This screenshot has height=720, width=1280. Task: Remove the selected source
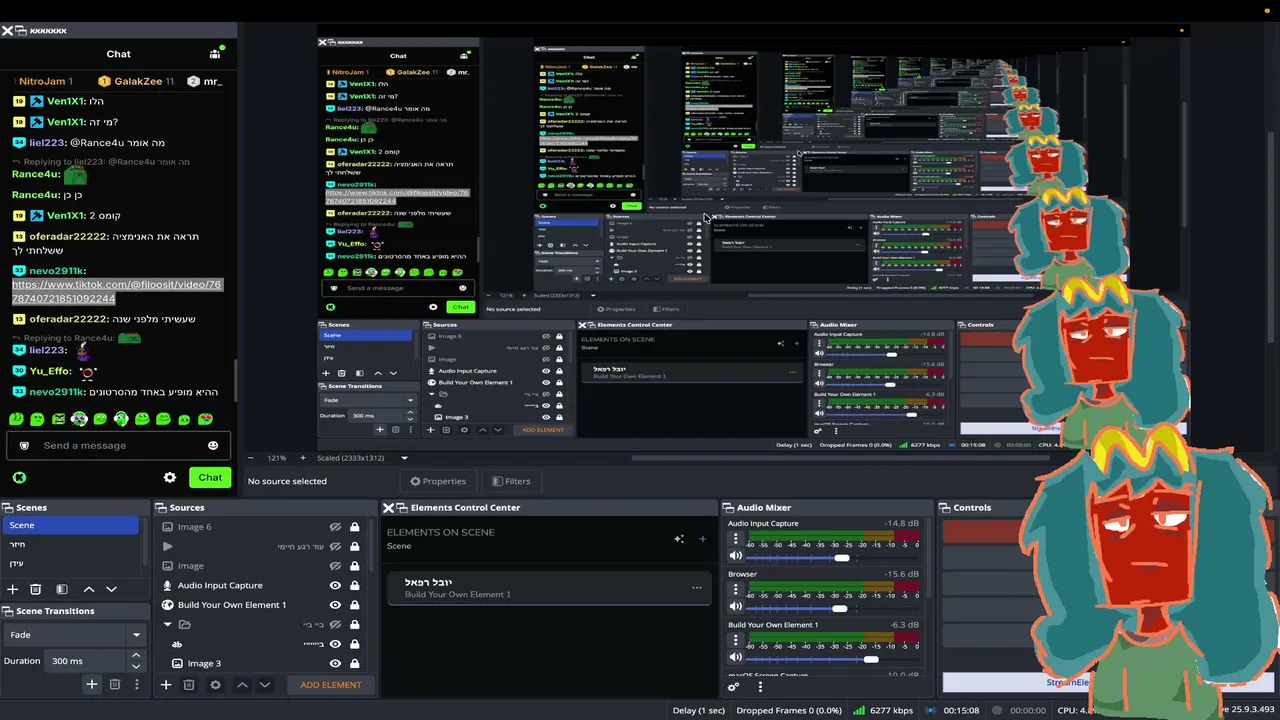[x=189, y=685]
